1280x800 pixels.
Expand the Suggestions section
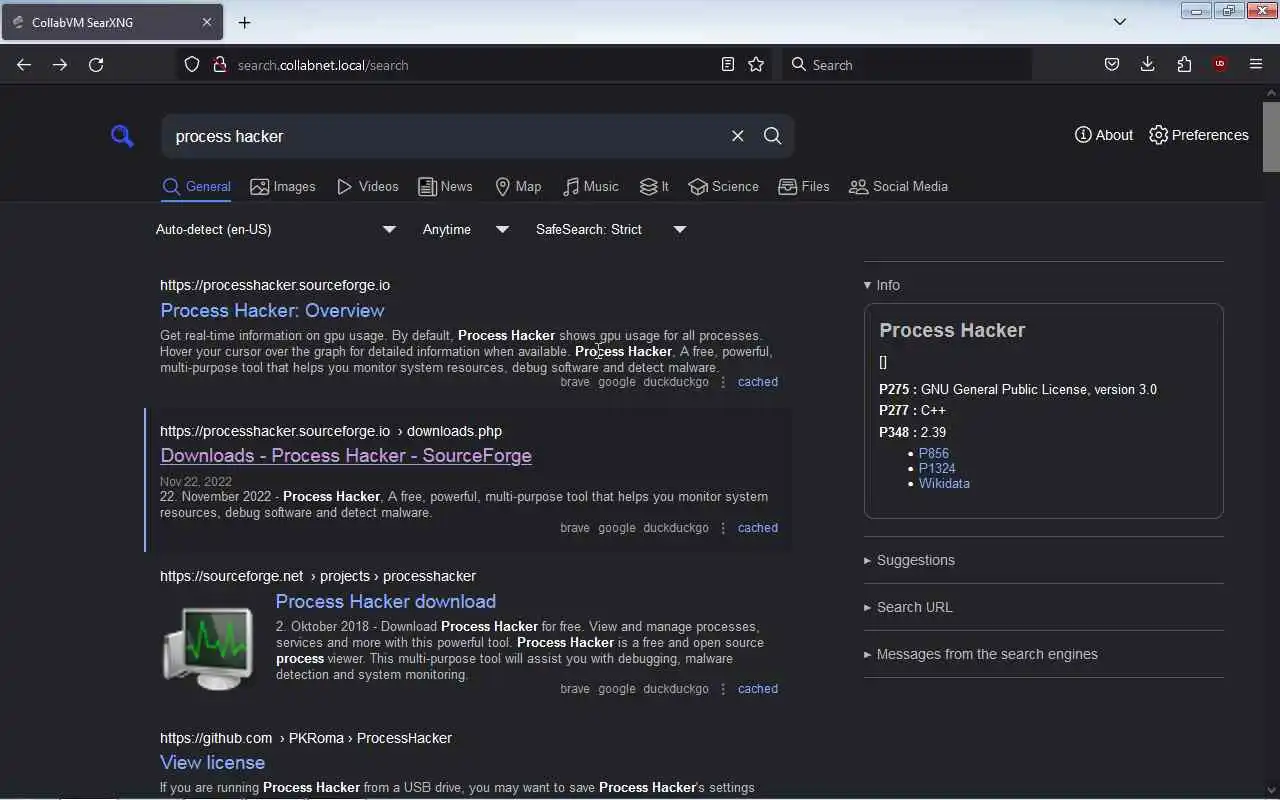pyautogui.click(x=909, y=560)
